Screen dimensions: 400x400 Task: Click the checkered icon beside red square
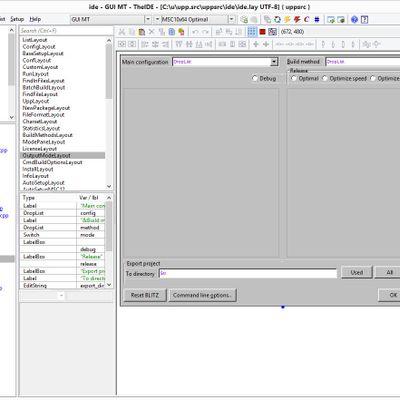pyautogui.click(x=272, y=32)
